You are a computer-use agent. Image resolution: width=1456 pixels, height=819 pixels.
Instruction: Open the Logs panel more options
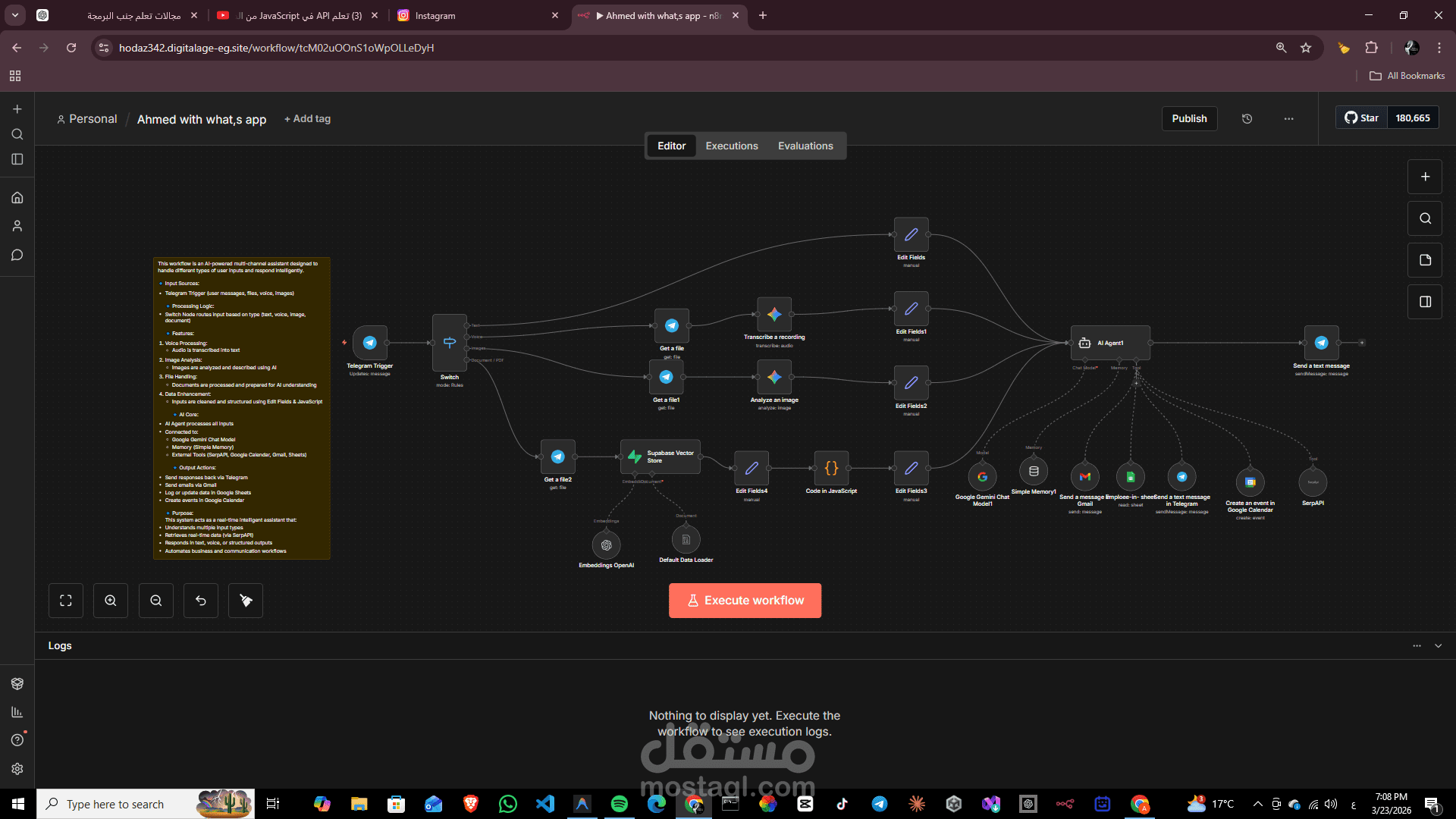[1417, 645]
